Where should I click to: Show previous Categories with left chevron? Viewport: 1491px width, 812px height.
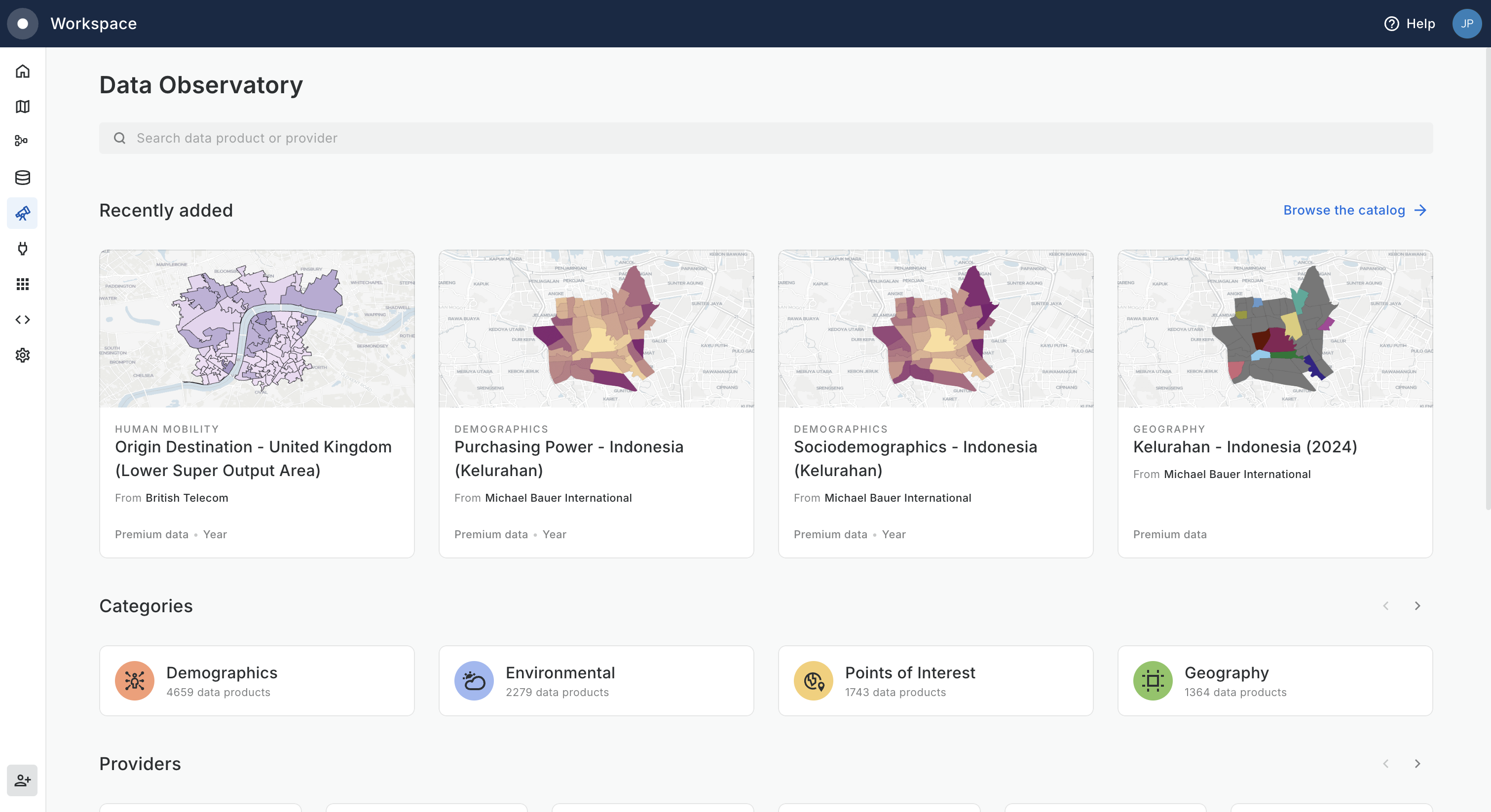pyautogui.click(x=1385, y=606)
